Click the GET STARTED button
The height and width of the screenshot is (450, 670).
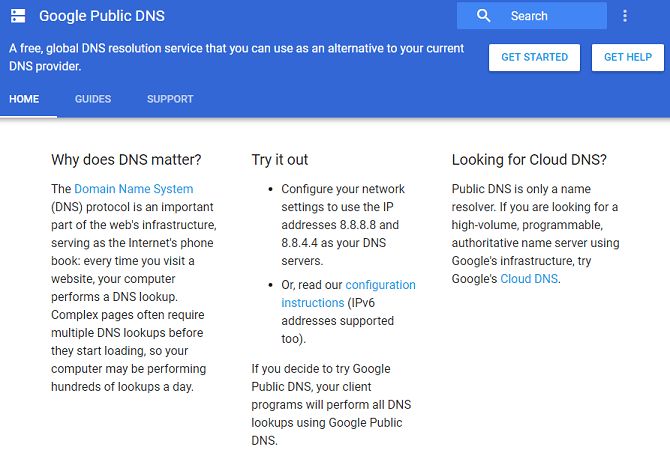coord(535,57)
